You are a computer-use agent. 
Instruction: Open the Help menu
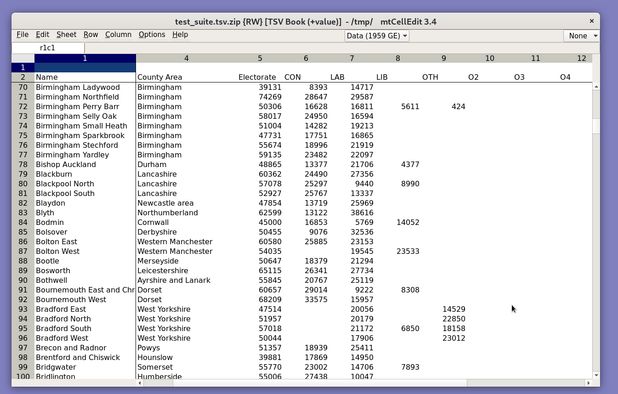(x=180, y=35)
